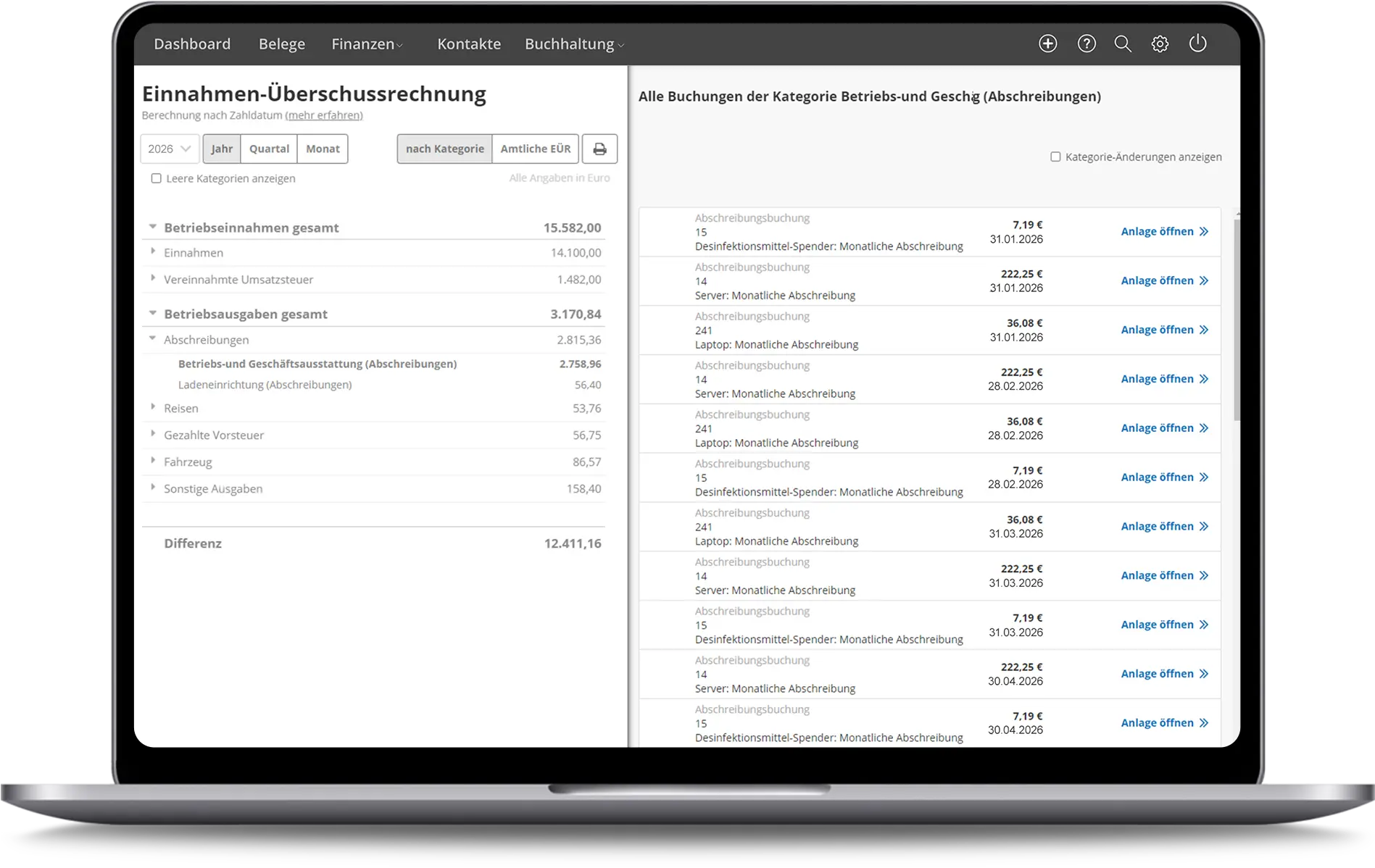Screen dimensions: 1375x868
Task: Open Anlage for Server booking 31.01.2026
Action: coord(1165,280)
